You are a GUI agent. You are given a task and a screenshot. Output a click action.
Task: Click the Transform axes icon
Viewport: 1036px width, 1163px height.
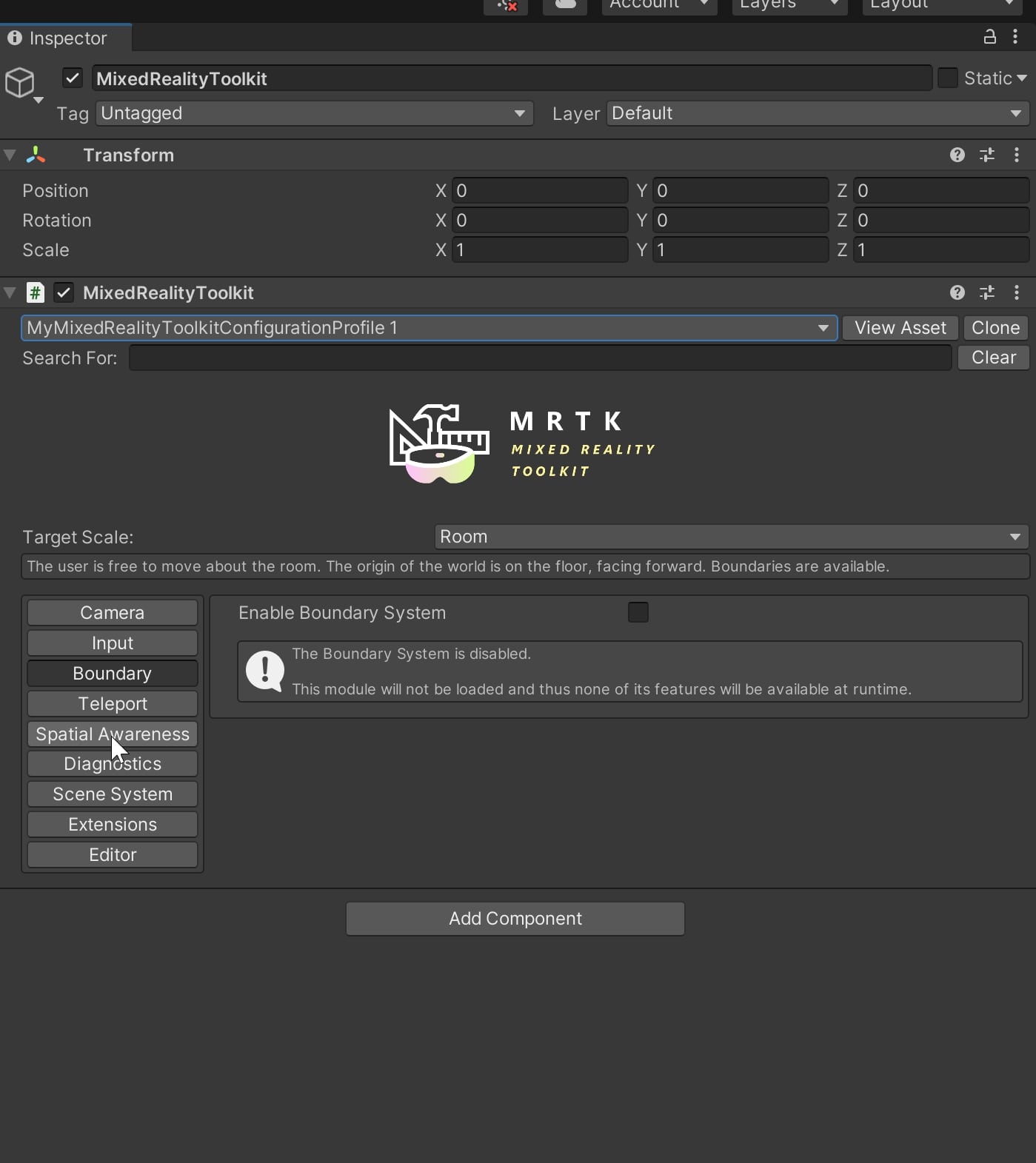coord(36,155)
